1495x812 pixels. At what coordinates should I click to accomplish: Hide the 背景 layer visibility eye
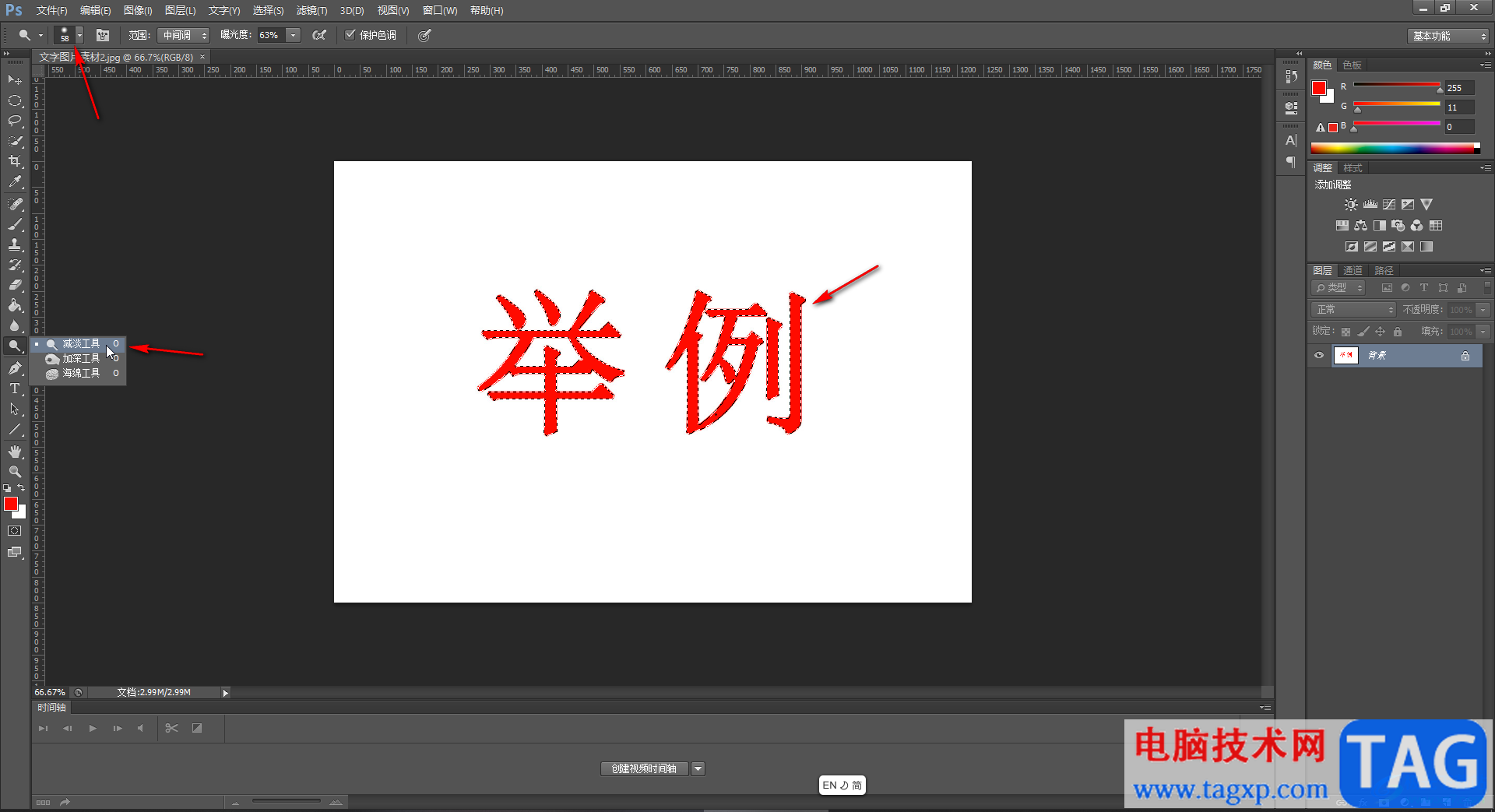1319,356
